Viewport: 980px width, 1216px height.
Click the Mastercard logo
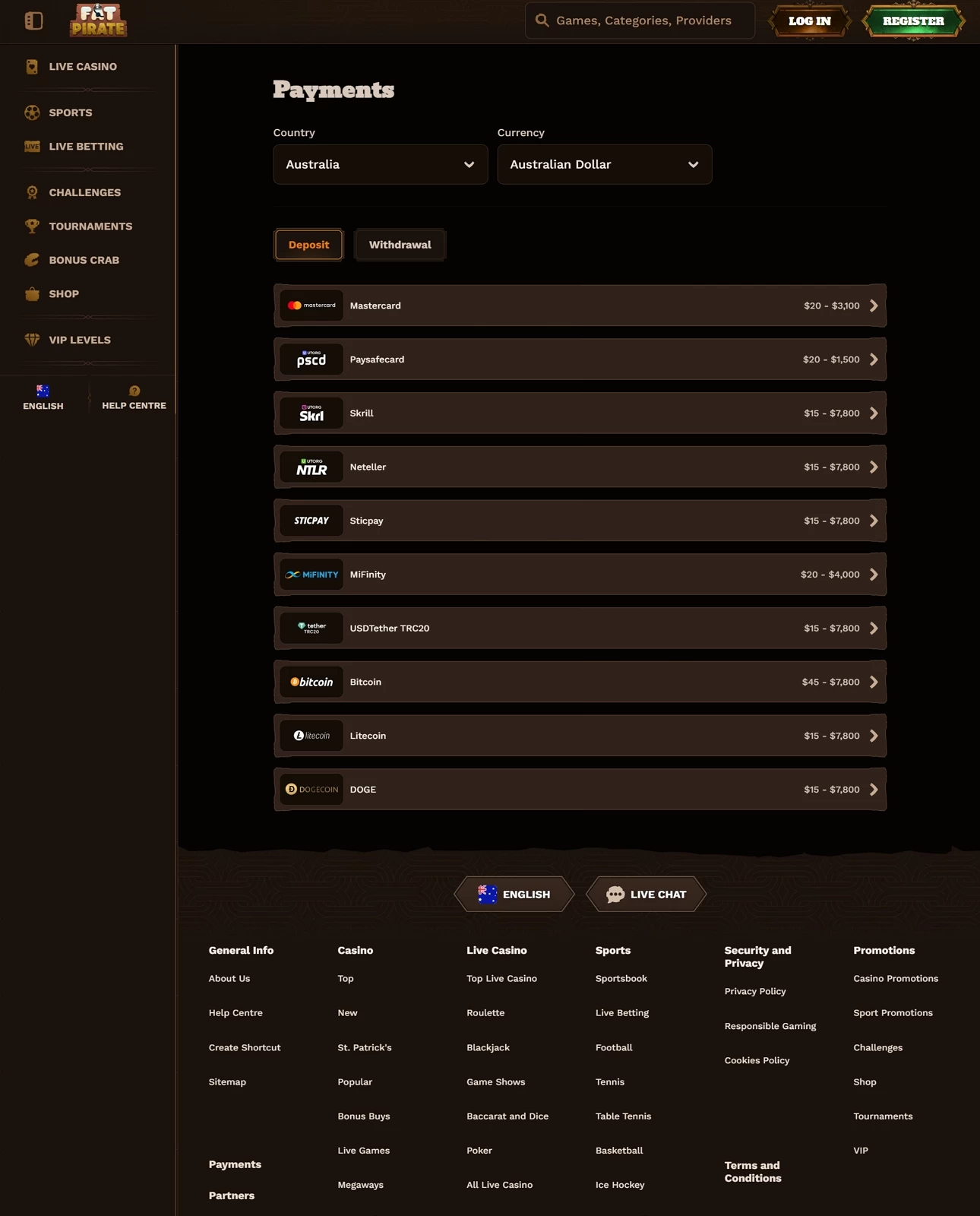311,306
